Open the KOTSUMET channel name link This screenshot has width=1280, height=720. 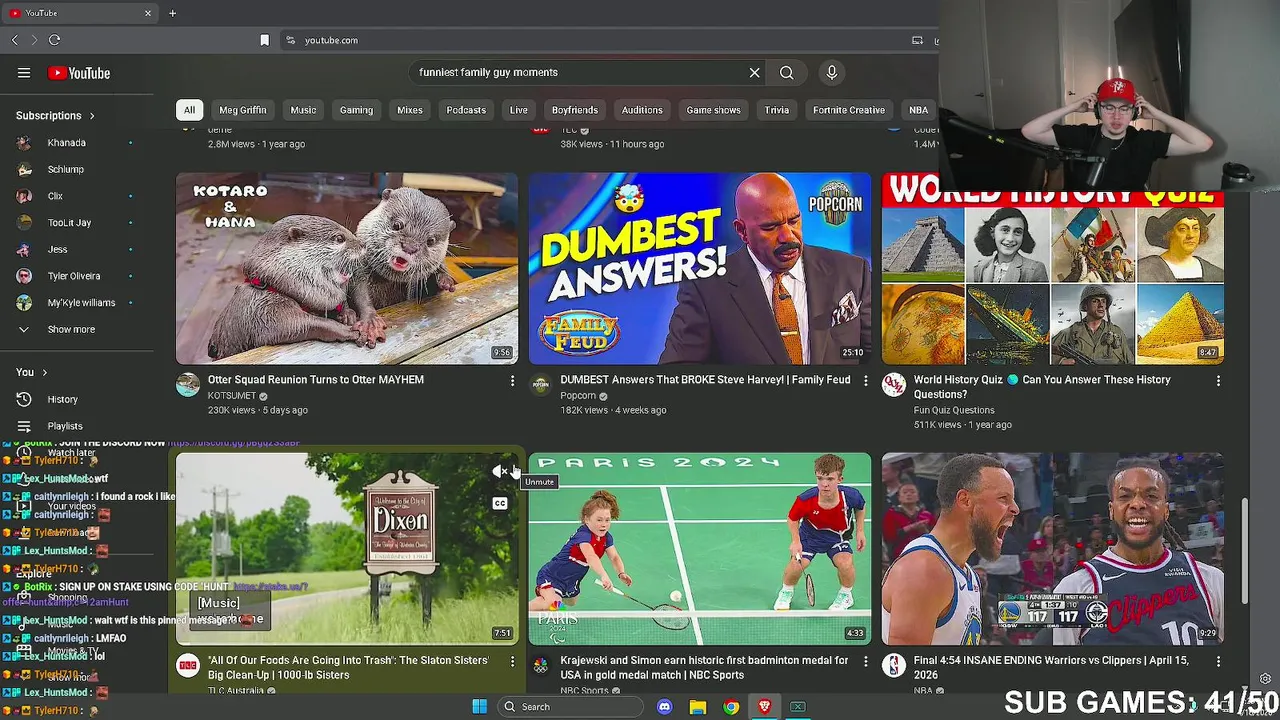coord(231,396)
